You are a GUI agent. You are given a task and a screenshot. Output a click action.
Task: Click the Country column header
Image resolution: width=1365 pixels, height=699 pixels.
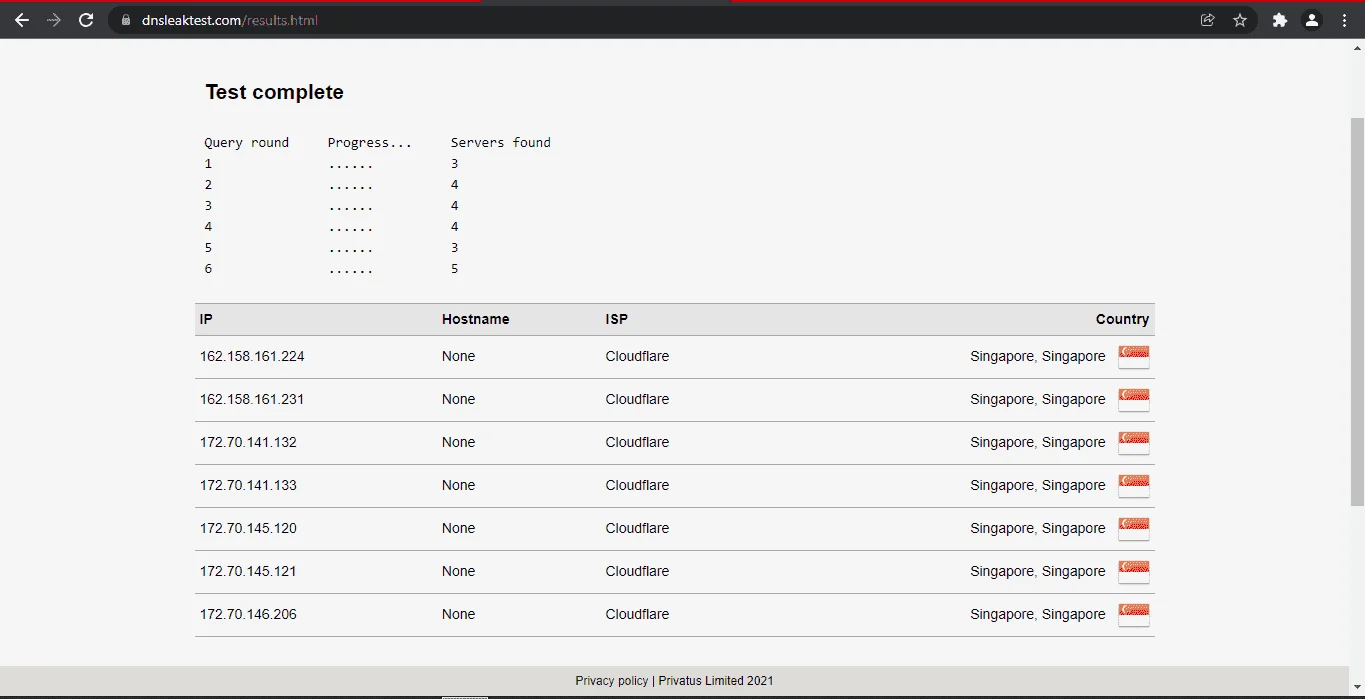click(1122, 319)
